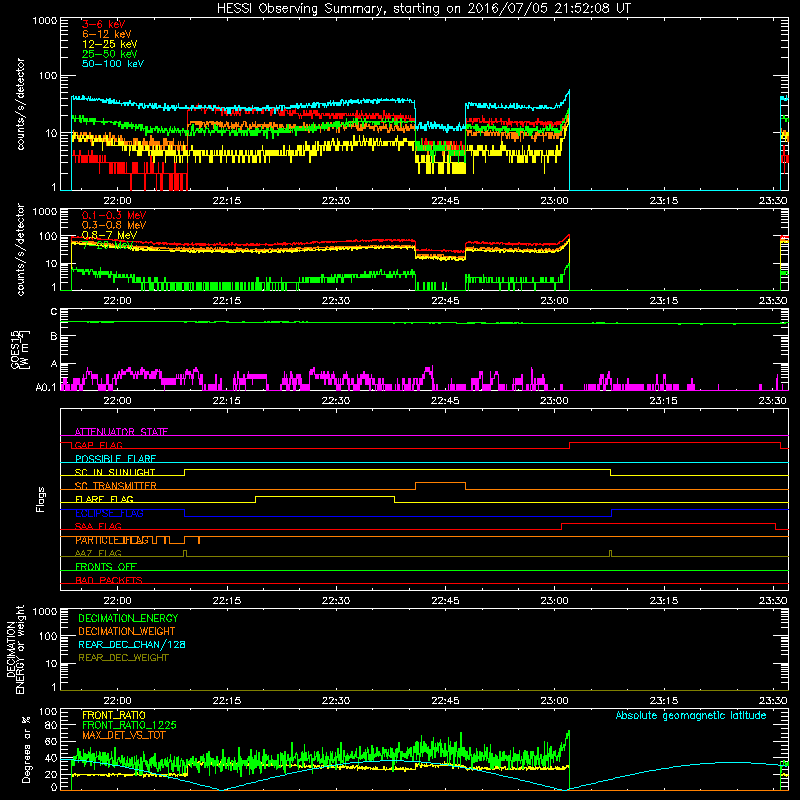Click the 60 tick on Degrees or % axis
Screen dimensions: 800x800
tap(51, 741)
